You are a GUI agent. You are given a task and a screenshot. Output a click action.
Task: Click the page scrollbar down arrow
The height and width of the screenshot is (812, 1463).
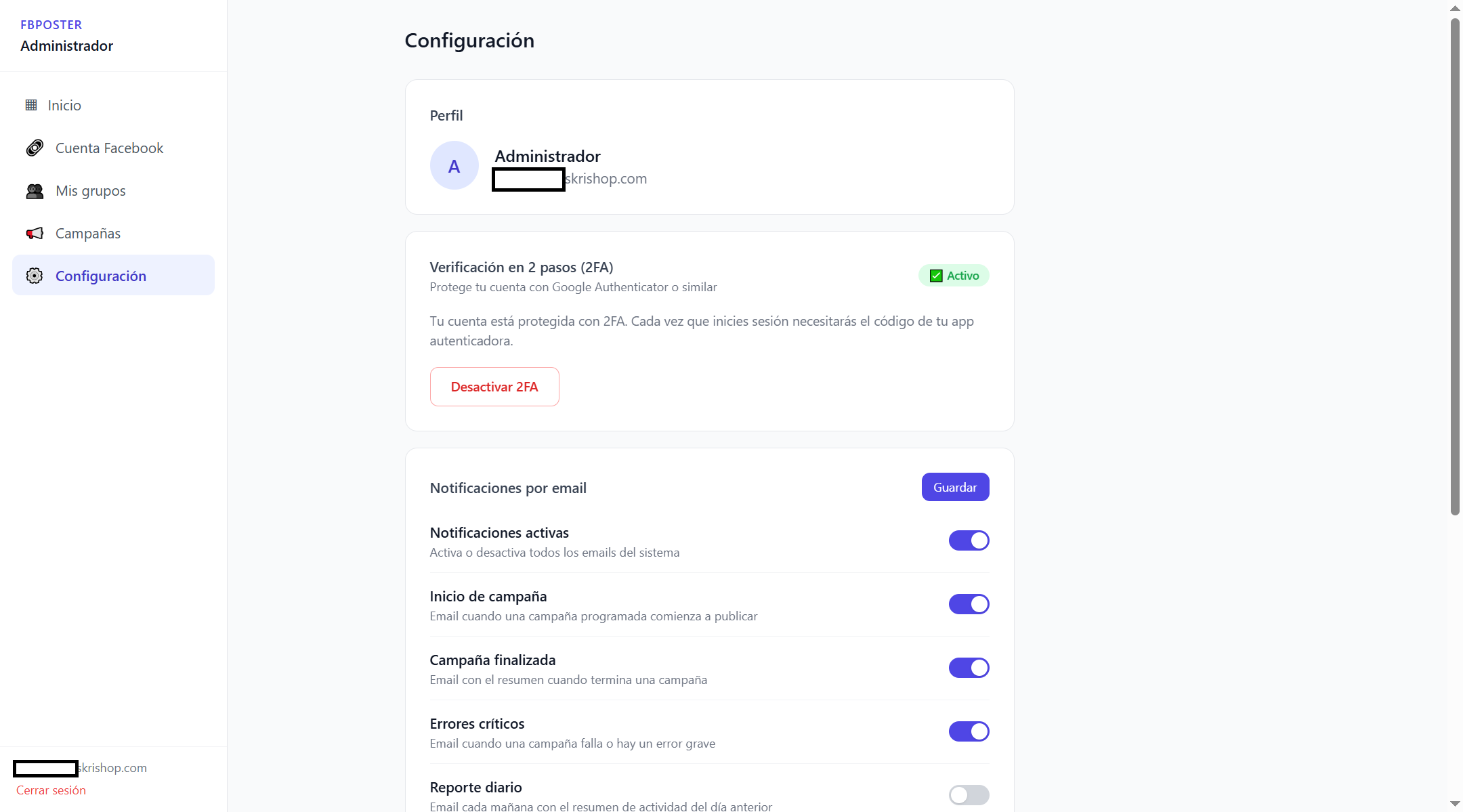click(1454, 804)
